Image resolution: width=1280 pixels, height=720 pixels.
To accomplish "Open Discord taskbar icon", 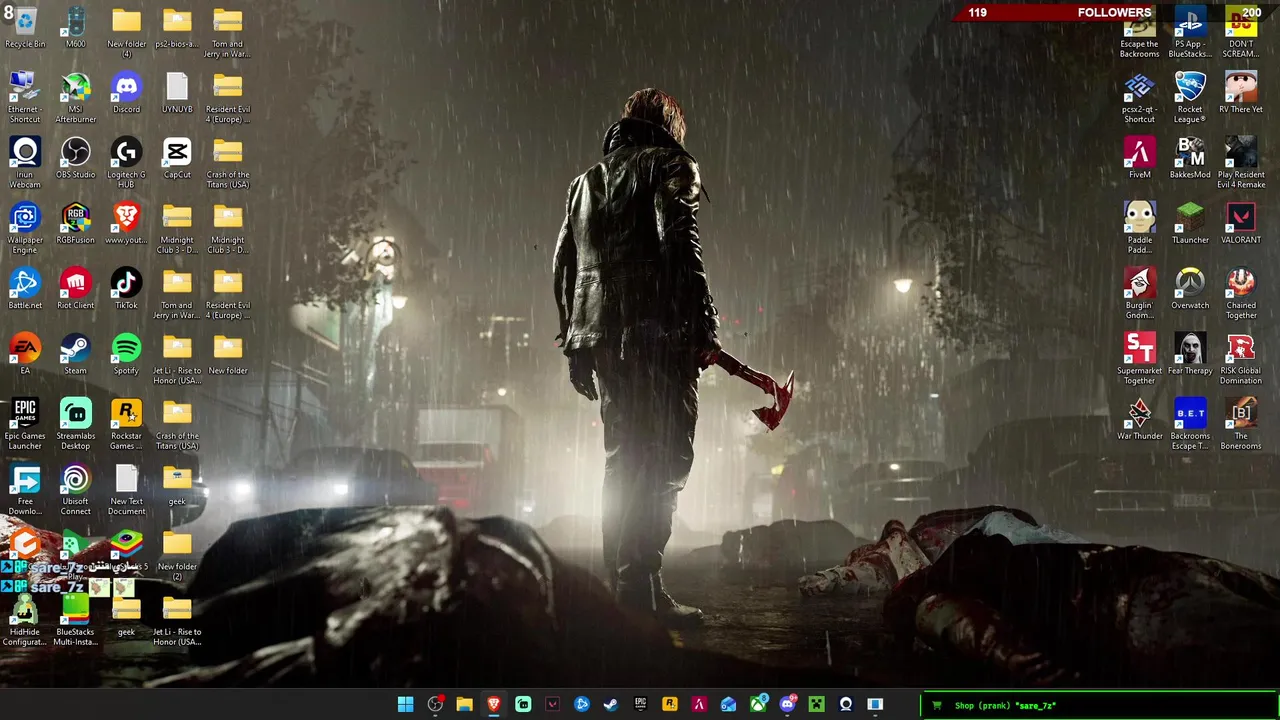I will tap(787, 705).
